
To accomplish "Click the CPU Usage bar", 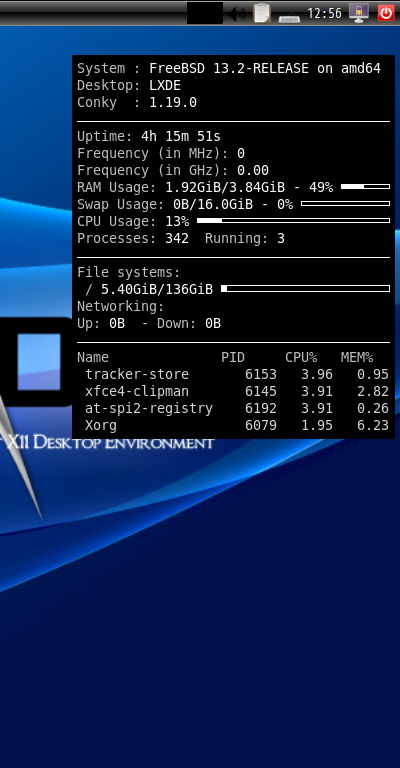I will click(x=293, y=221).
